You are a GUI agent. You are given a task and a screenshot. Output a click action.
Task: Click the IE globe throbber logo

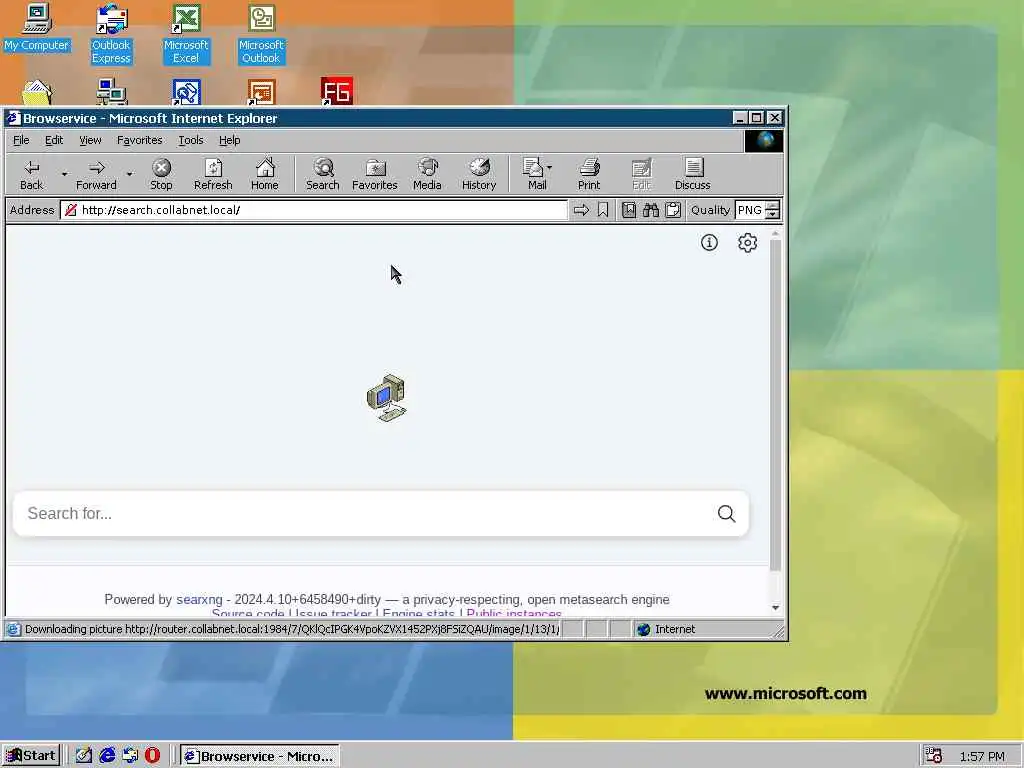point(763,140)
